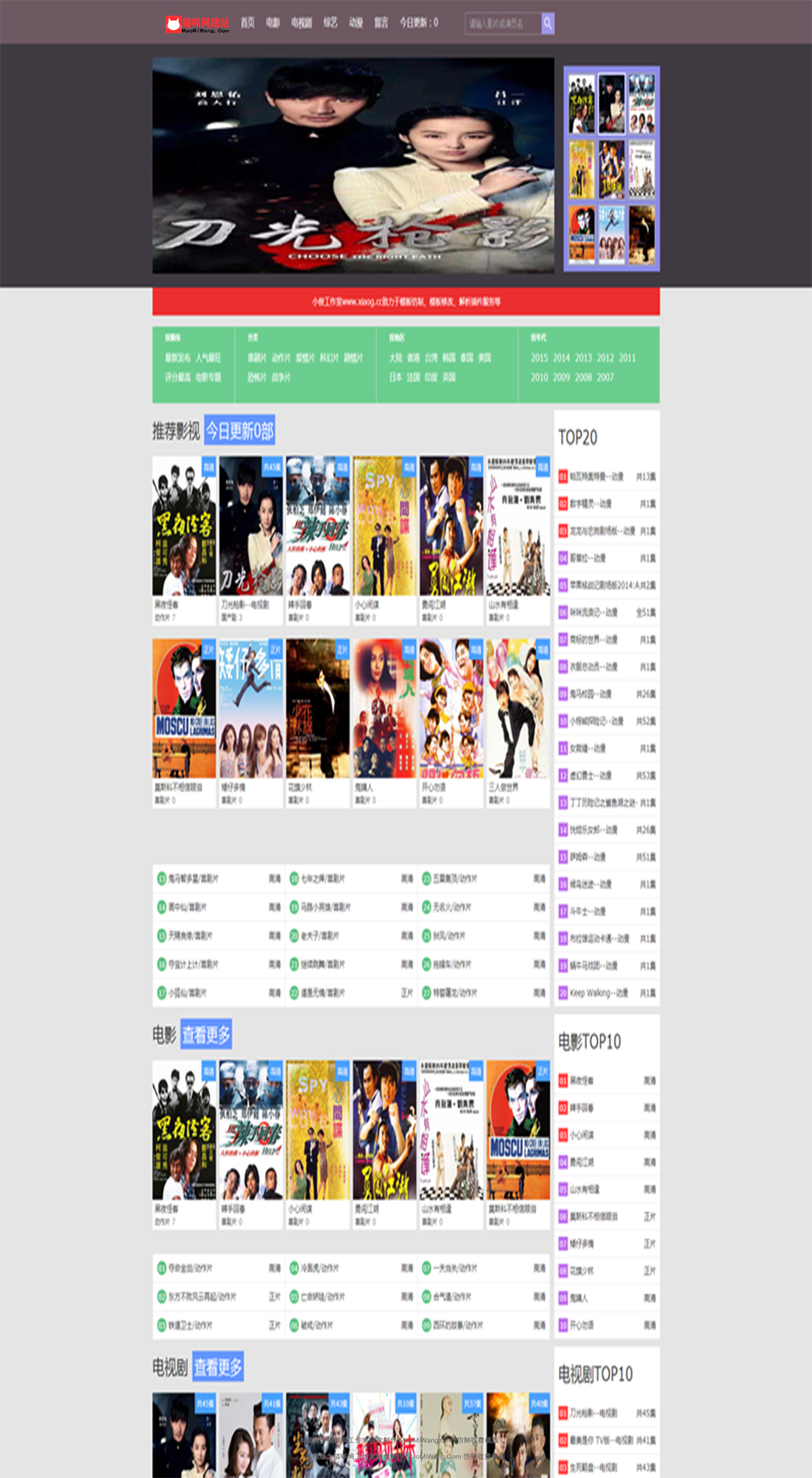Sort by 最新发布

(177, 357)
